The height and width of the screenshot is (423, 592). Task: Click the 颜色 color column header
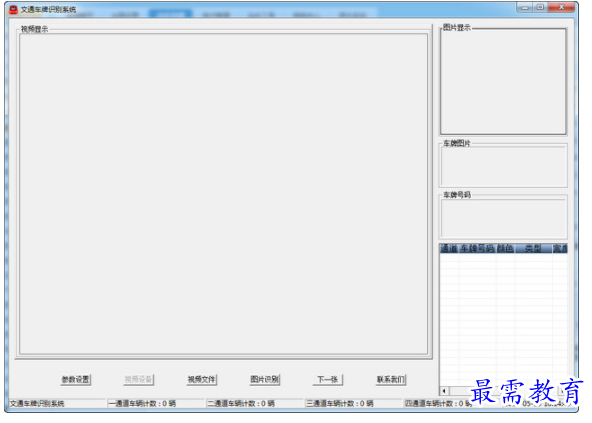(x=505, y=248)
